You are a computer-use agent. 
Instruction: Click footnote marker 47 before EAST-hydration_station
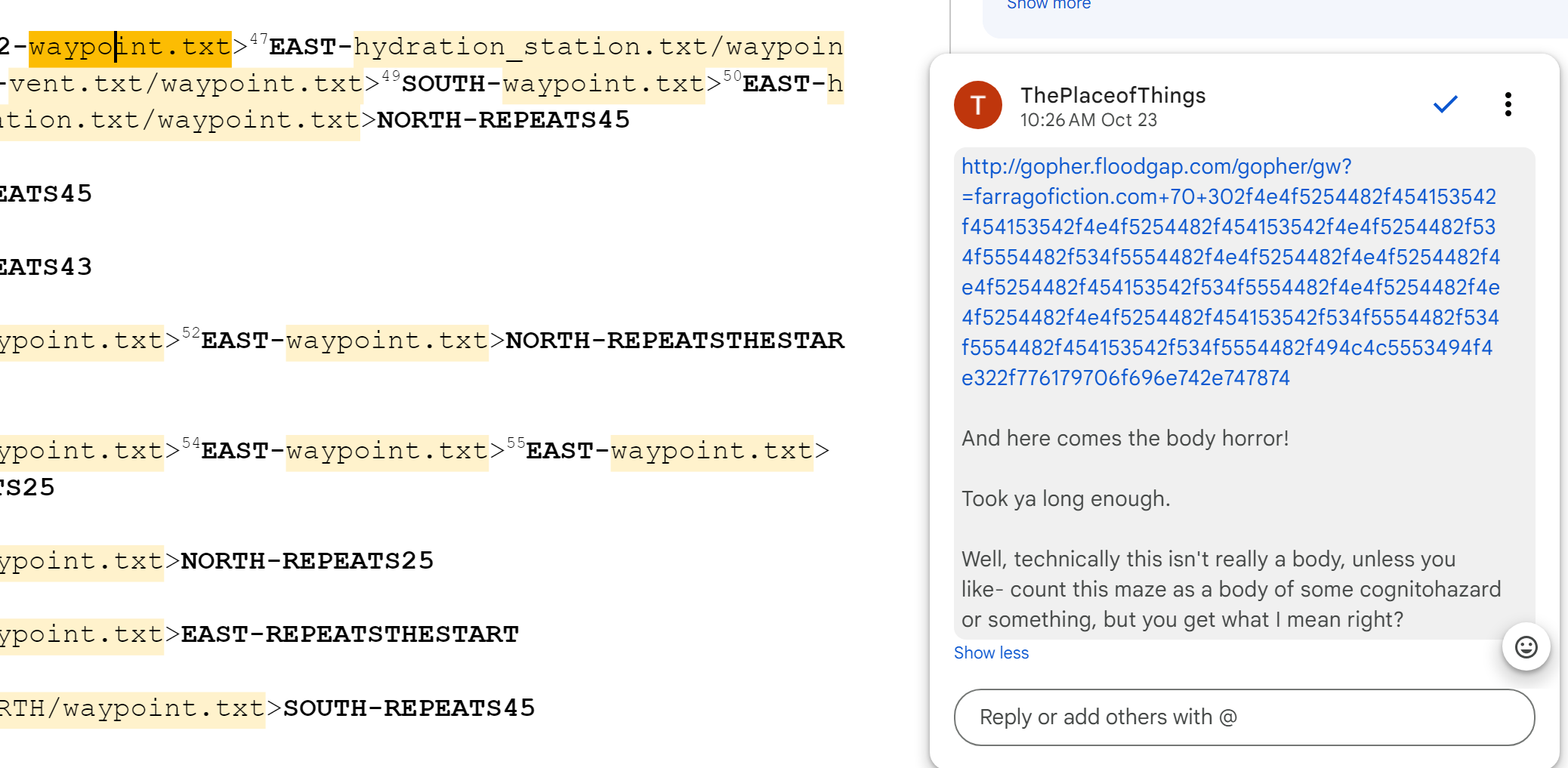point(258,39)
